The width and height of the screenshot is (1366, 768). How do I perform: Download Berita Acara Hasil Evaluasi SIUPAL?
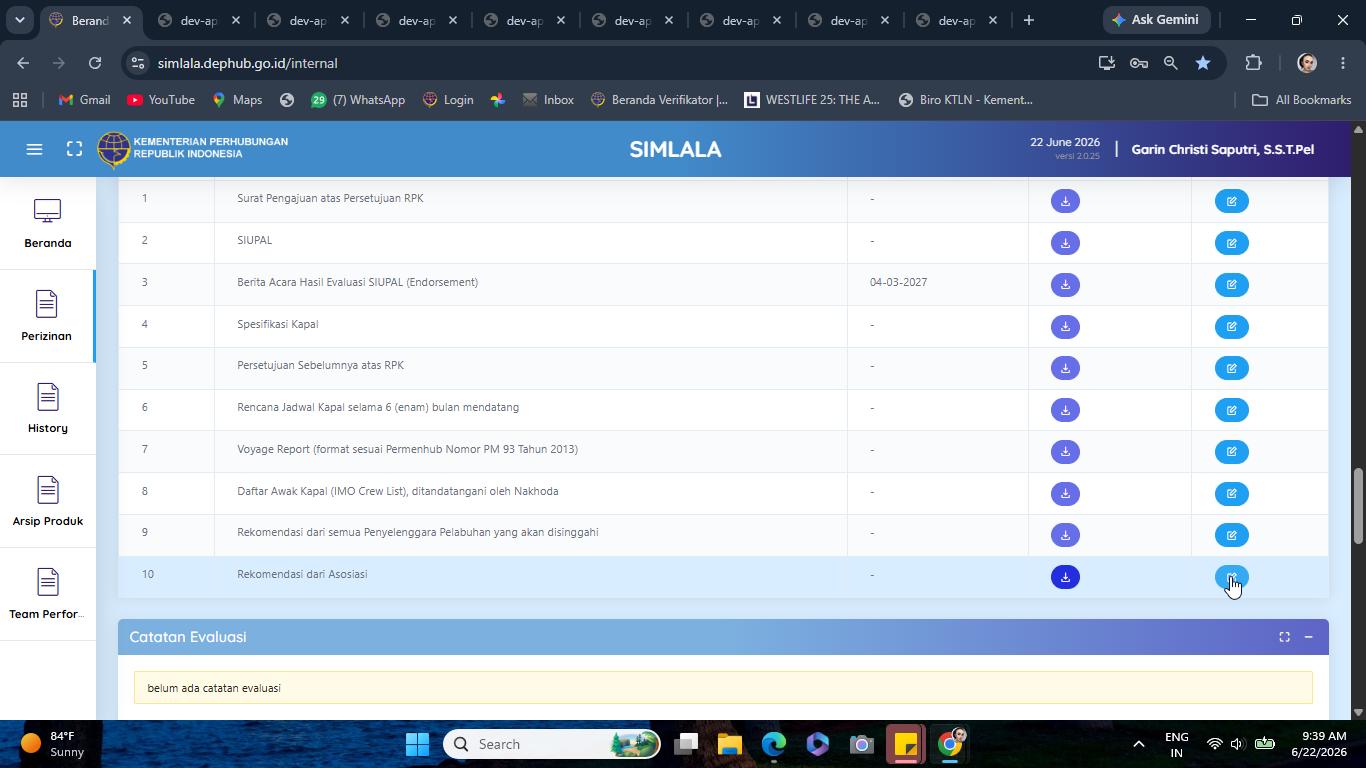pos(1065,285)
